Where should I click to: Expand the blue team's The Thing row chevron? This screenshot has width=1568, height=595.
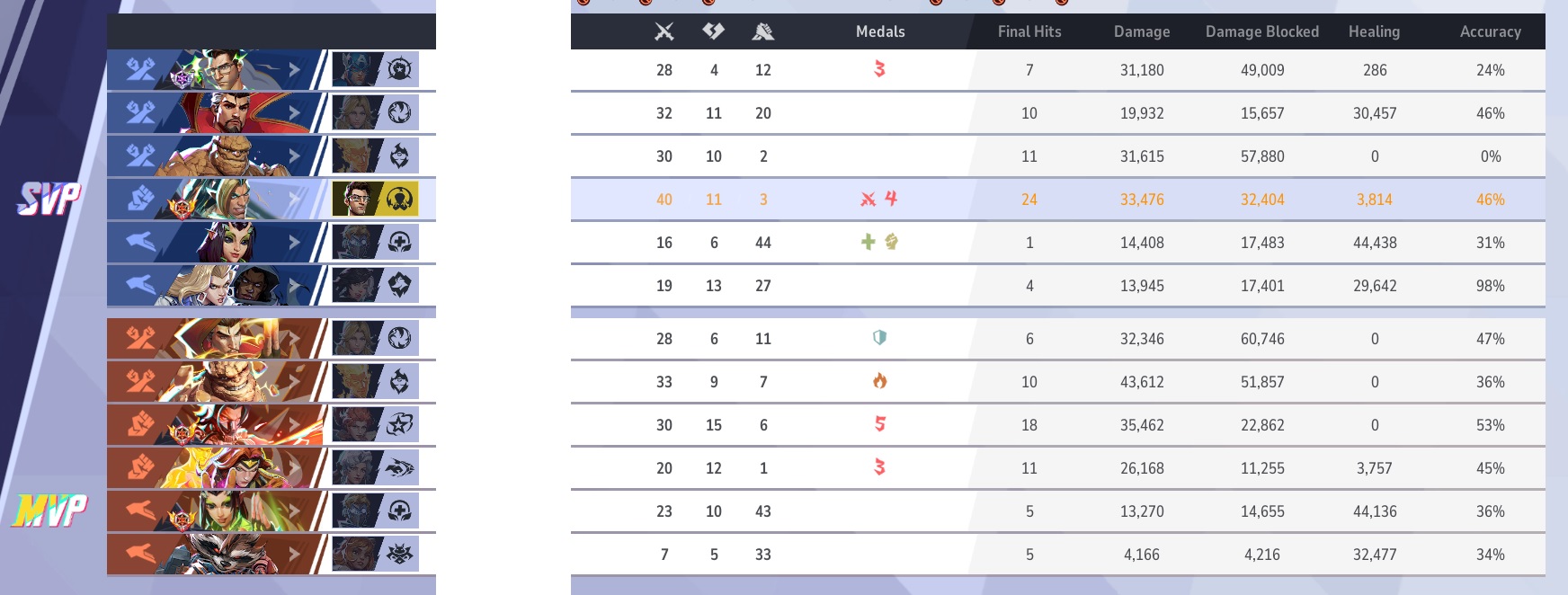[294, 155]
